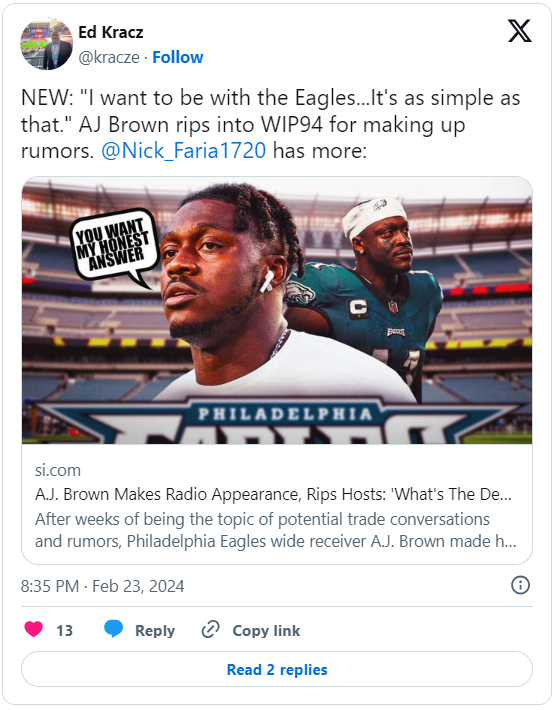
Task: Click the article description snippet text
Action: (x=276, y=530)
